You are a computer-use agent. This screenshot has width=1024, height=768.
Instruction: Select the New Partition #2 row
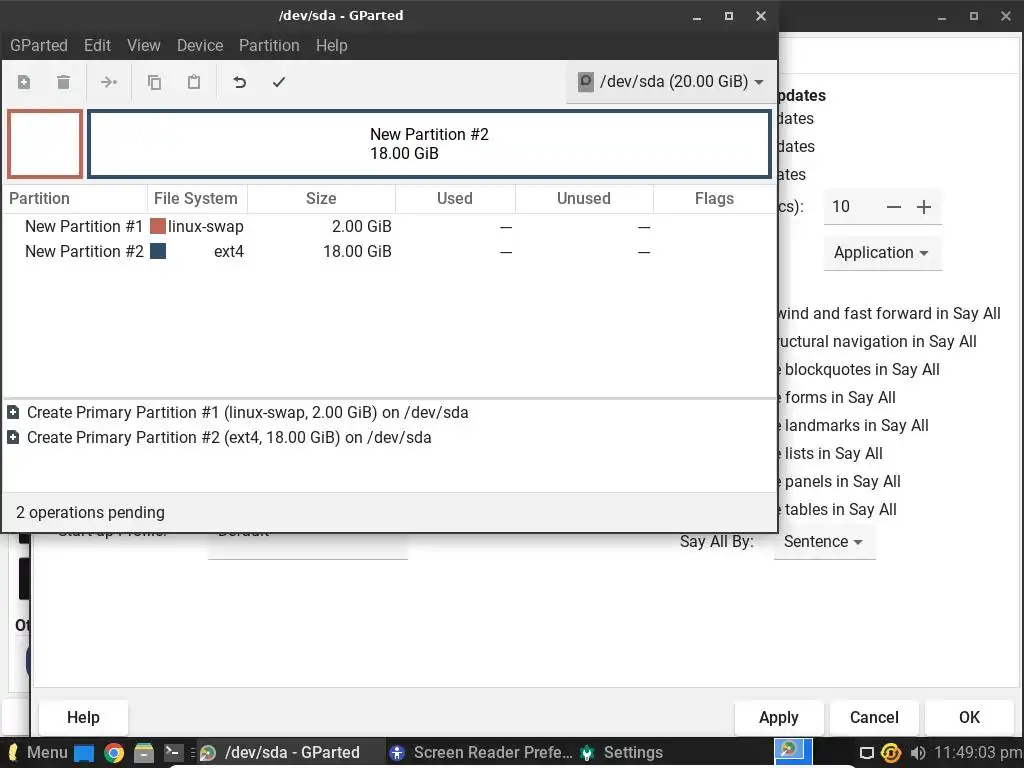tap(389, 251)
